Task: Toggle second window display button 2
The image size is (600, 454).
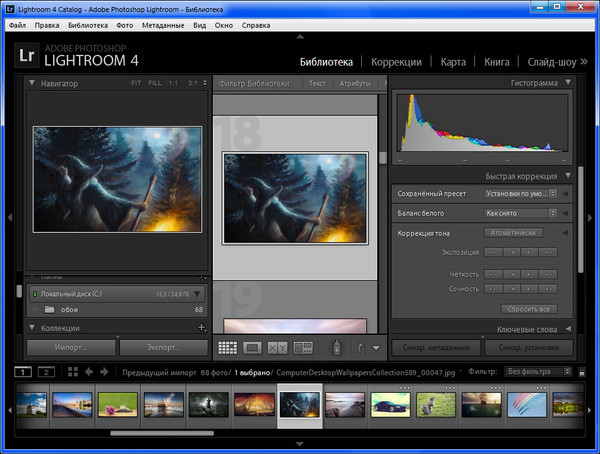Action: click(45, 372)
